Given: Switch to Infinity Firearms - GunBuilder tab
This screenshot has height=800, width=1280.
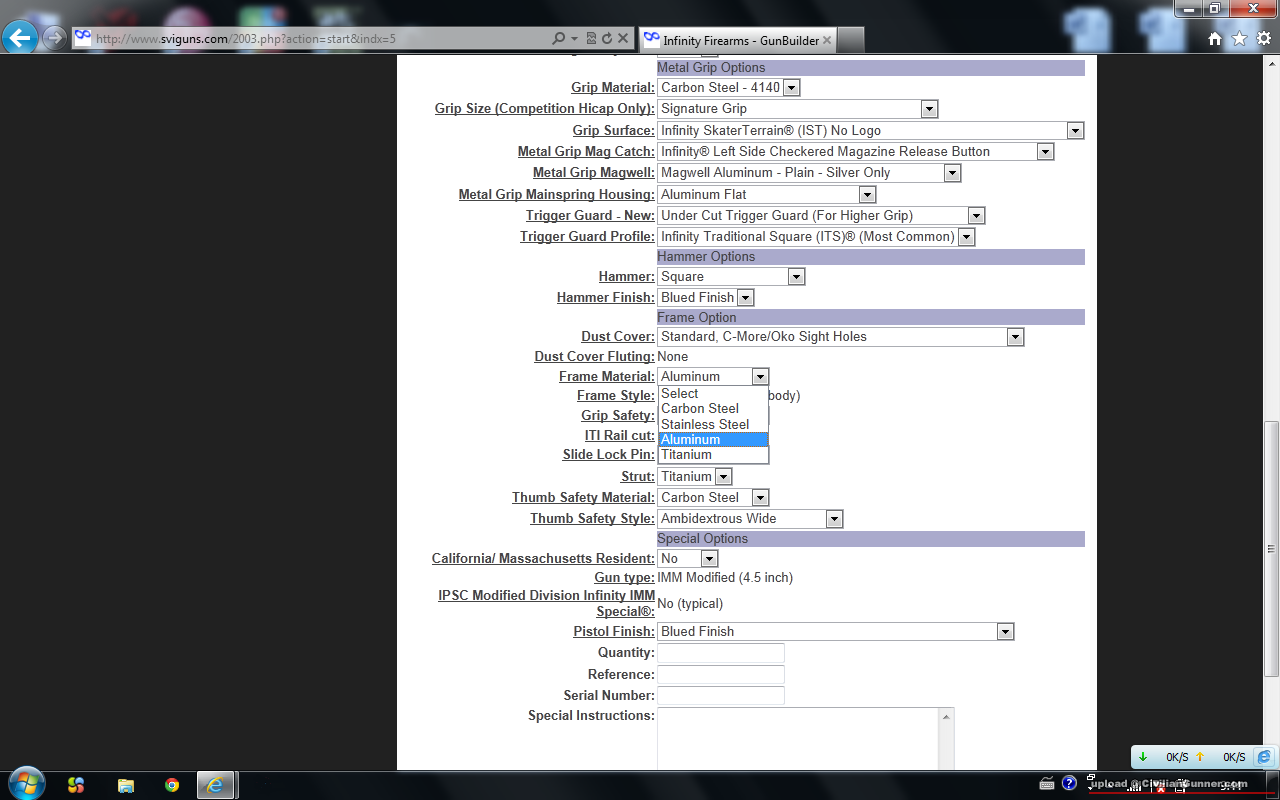Looking at the screenshot, I should click(x=740, y=40).
